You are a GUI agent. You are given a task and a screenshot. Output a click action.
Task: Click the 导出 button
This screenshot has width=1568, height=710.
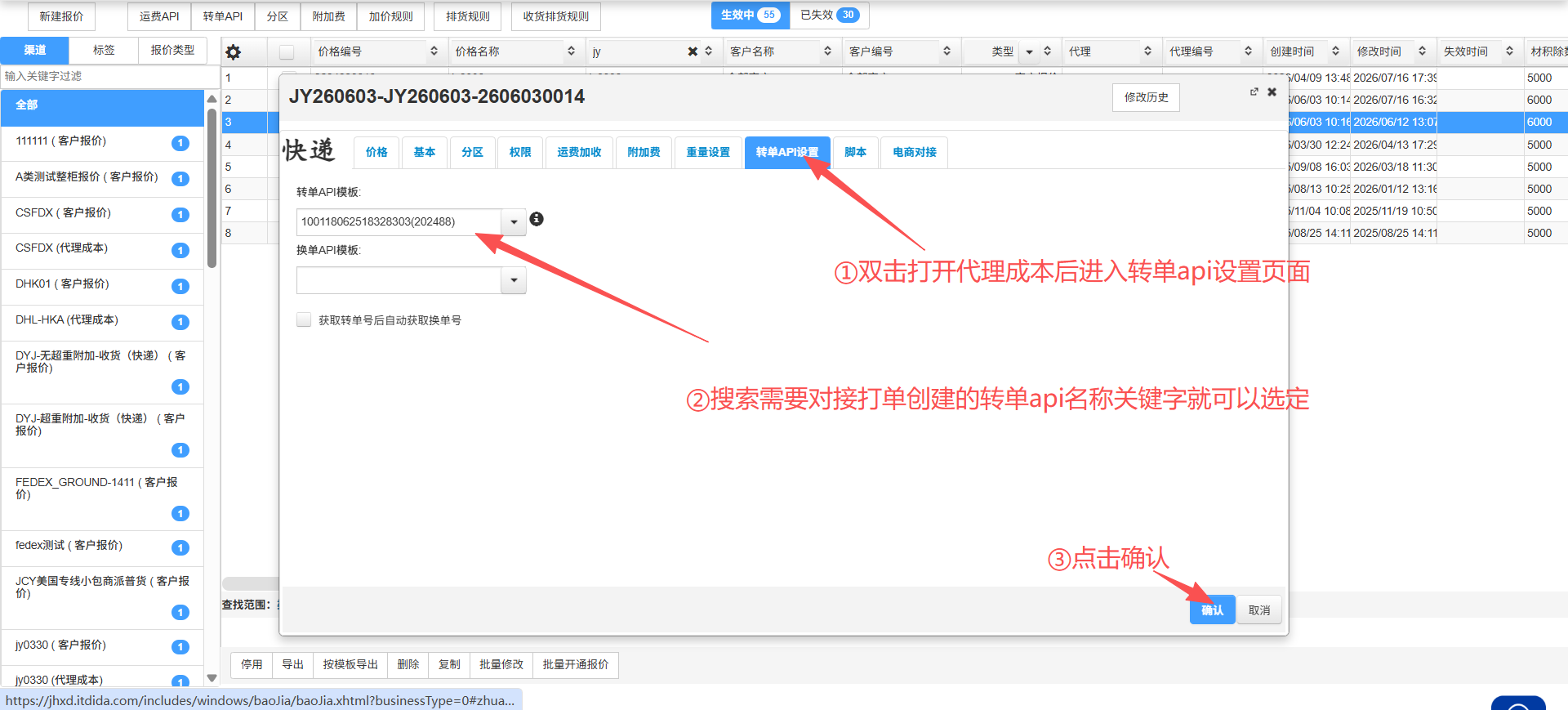point(293,665)
